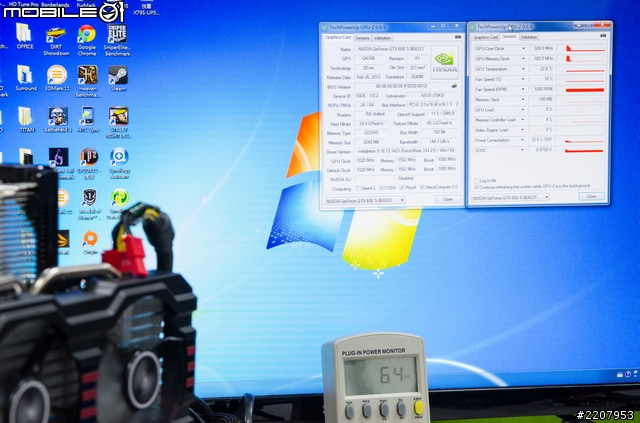
Task: Open the Street Fighter desktop shortcut
Action: (x=118, y=122)
